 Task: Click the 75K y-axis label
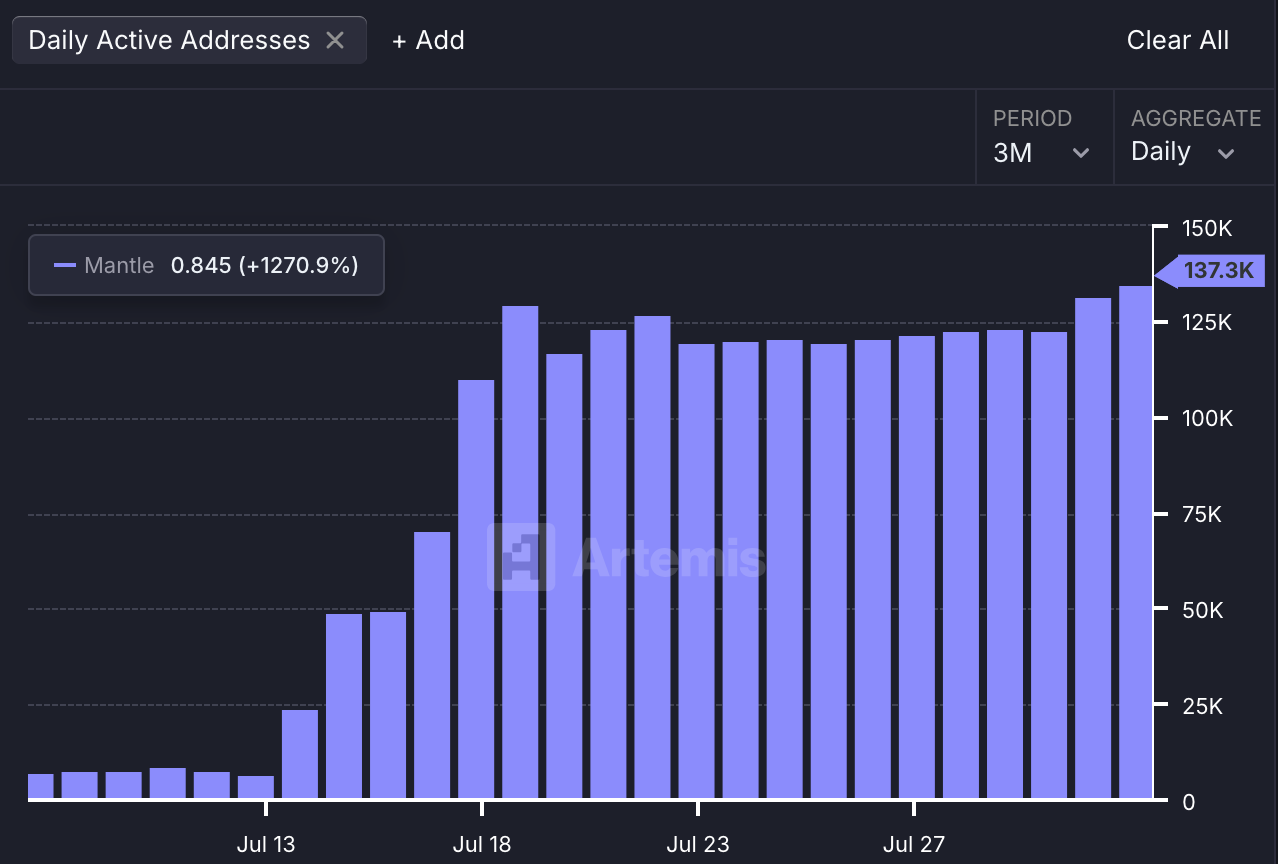(1202, 514)
